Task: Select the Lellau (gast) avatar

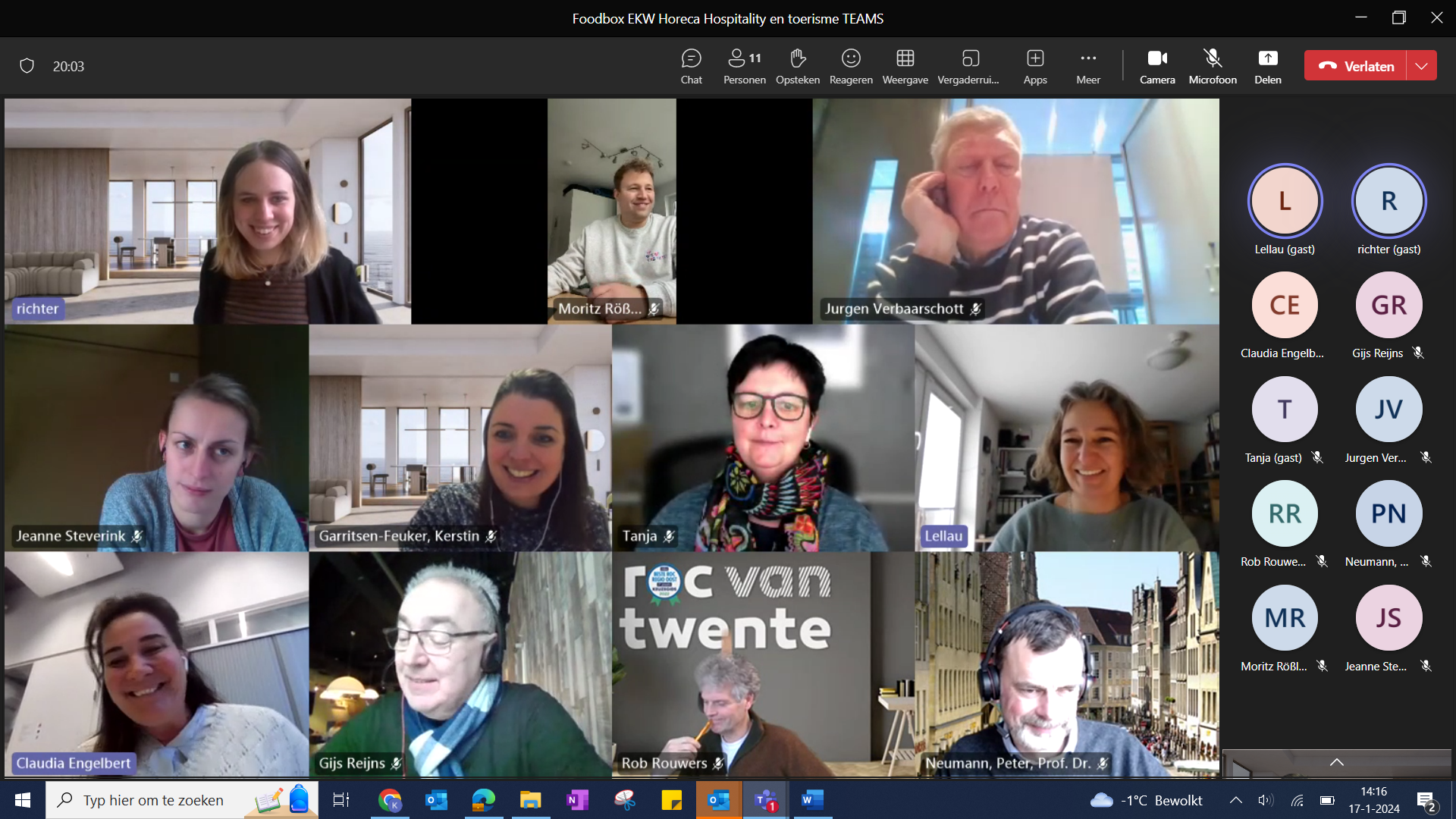Action: point(1285,201)
